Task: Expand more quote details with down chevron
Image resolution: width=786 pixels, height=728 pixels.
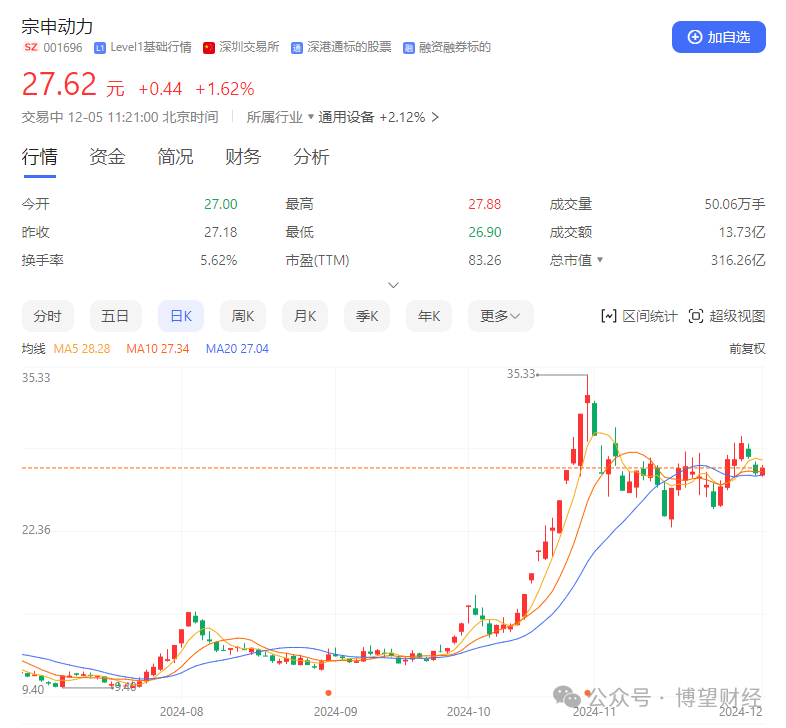Action: [394, 285]
